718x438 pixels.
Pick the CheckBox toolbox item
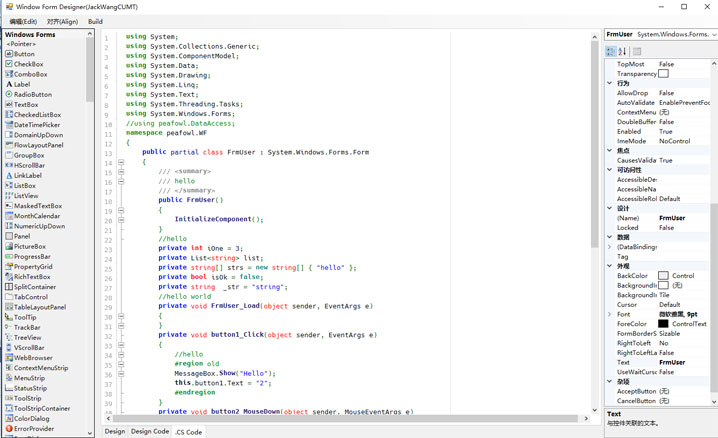pyautogui.click(x=24, y=64)
